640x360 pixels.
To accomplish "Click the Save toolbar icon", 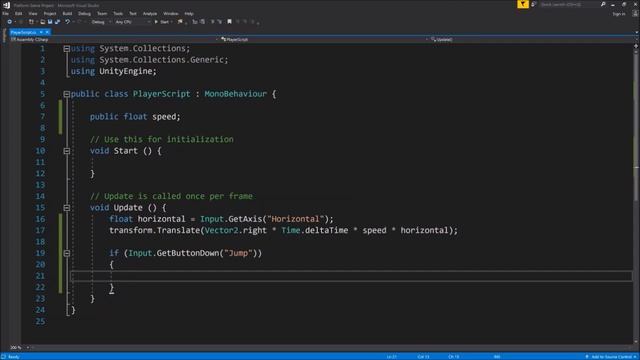I will coord(50,22).
